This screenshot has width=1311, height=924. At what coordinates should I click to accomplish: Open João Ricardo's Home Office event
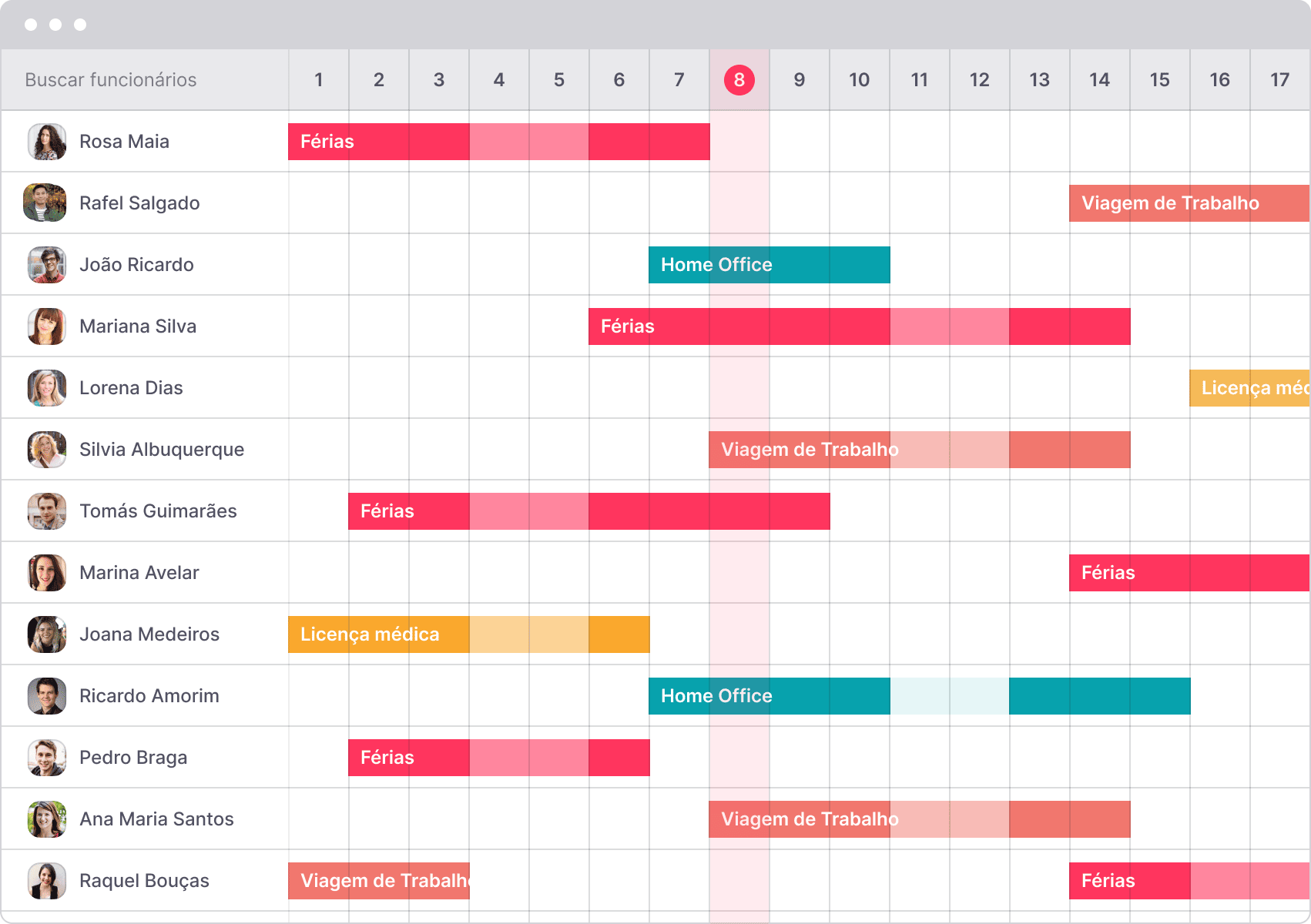coord(769,265)
